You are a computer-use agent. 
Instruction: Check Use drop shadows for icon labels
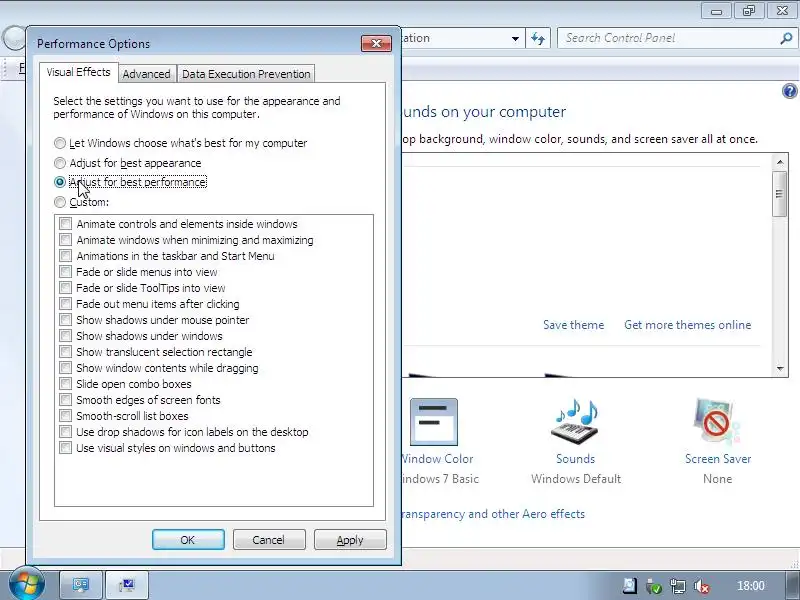(x=65, y=432)
